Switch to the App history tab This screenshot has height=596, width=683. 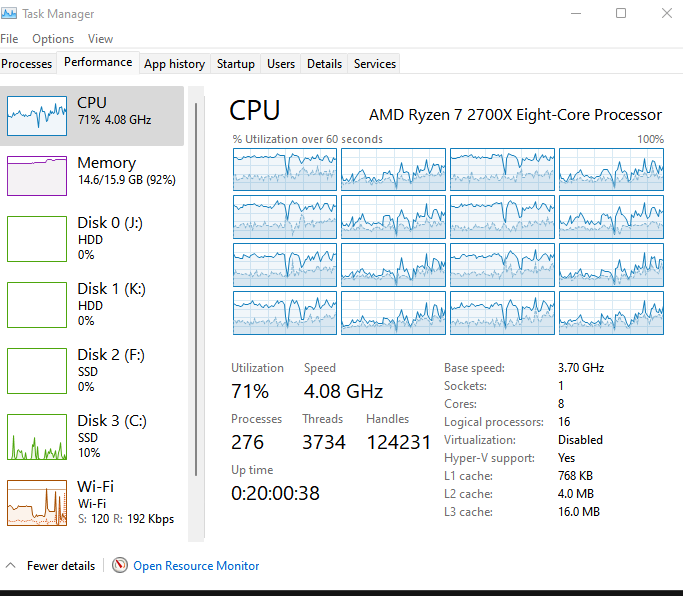tap(174, 64)
